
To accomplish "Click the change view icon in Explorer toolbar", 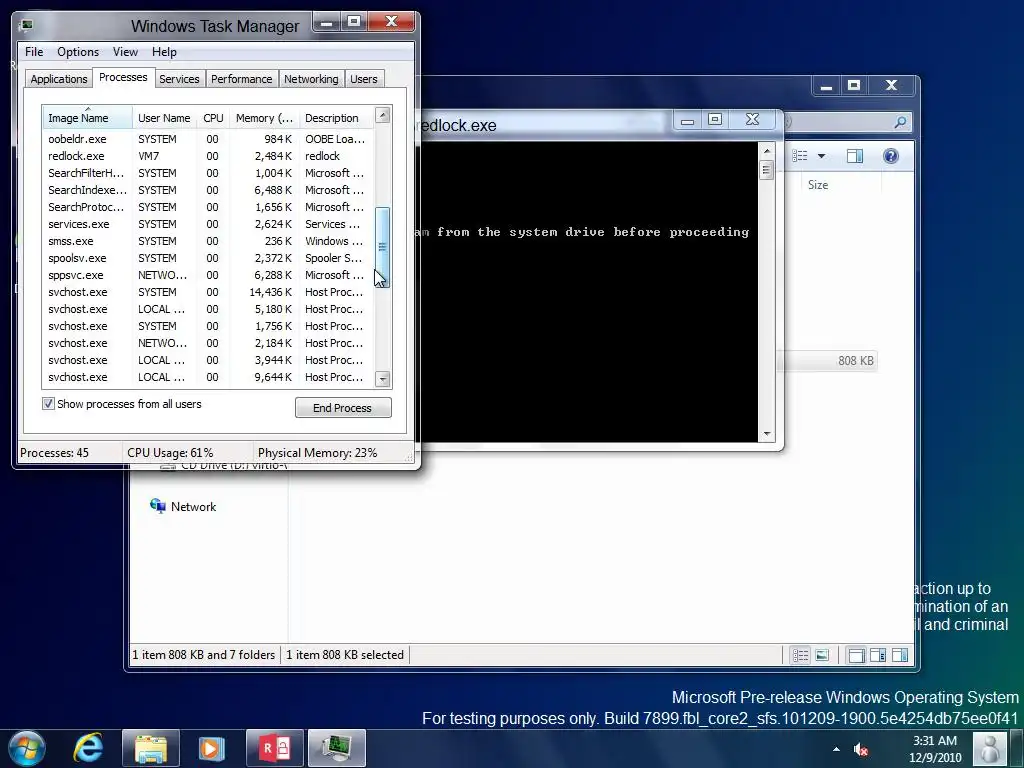I will (x=800, y=155).
